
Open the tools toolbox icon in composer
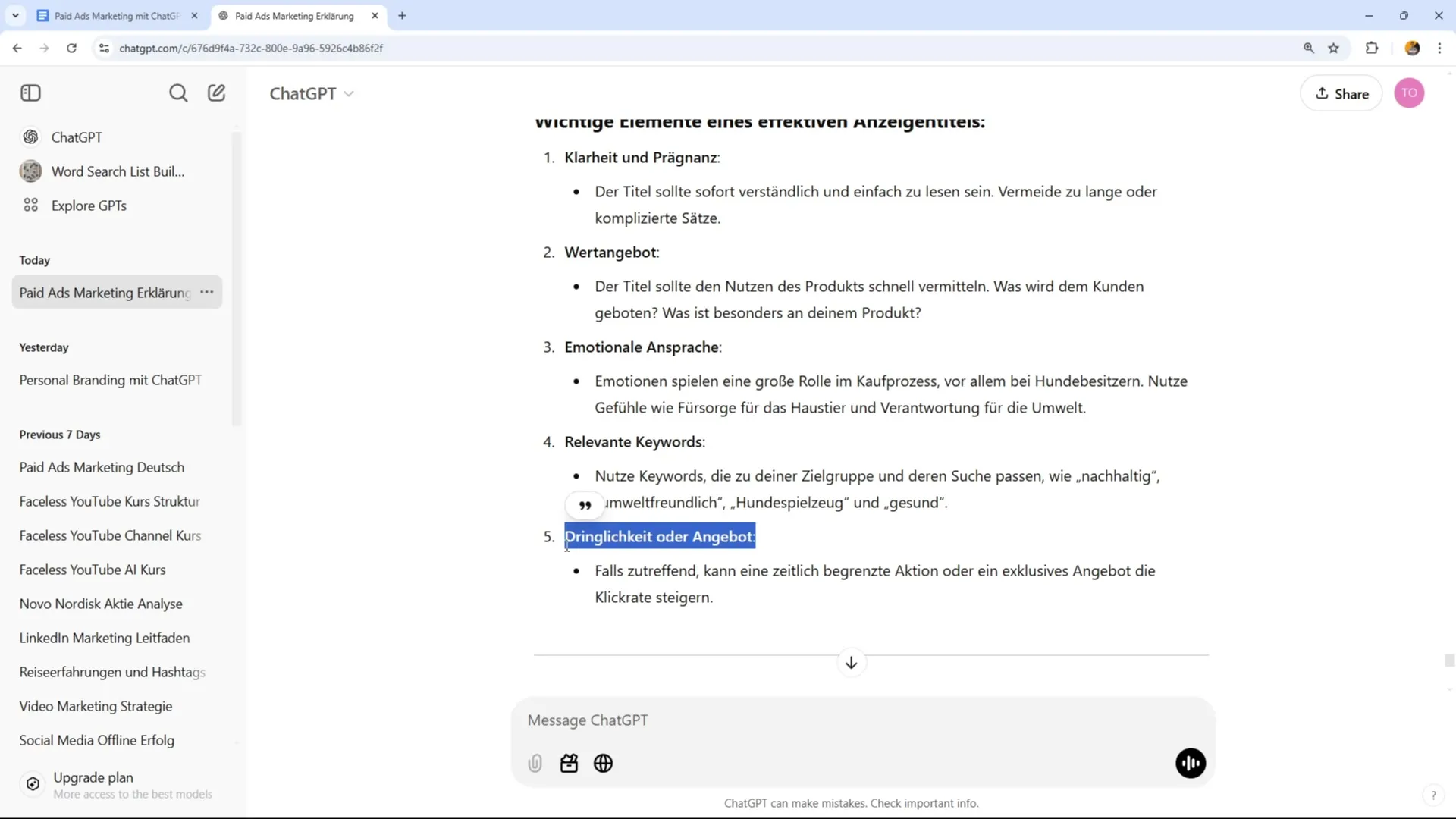(569, 764)
